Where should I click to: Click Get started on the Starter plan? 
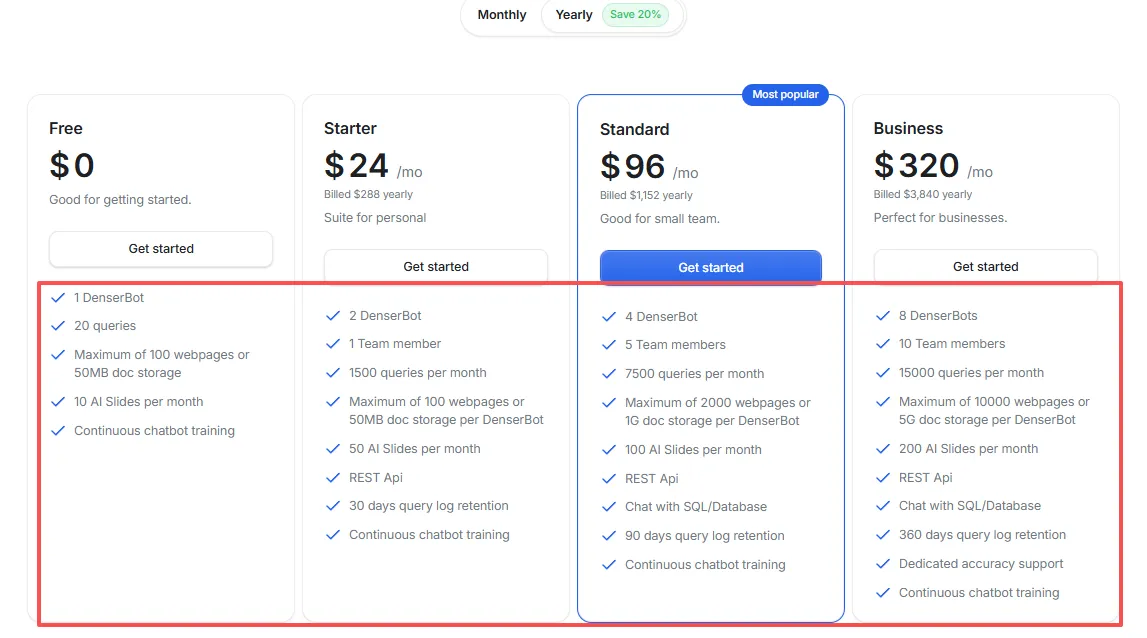pos(435,266)
